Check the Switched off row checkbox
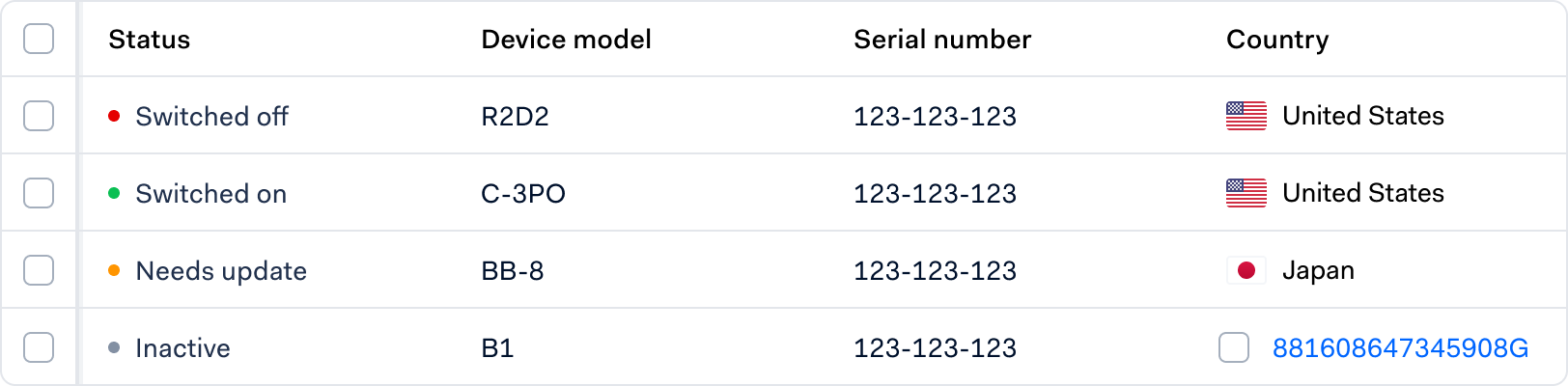The height and width of the screenshot is (386, 1568). click(x=39, y=116)
